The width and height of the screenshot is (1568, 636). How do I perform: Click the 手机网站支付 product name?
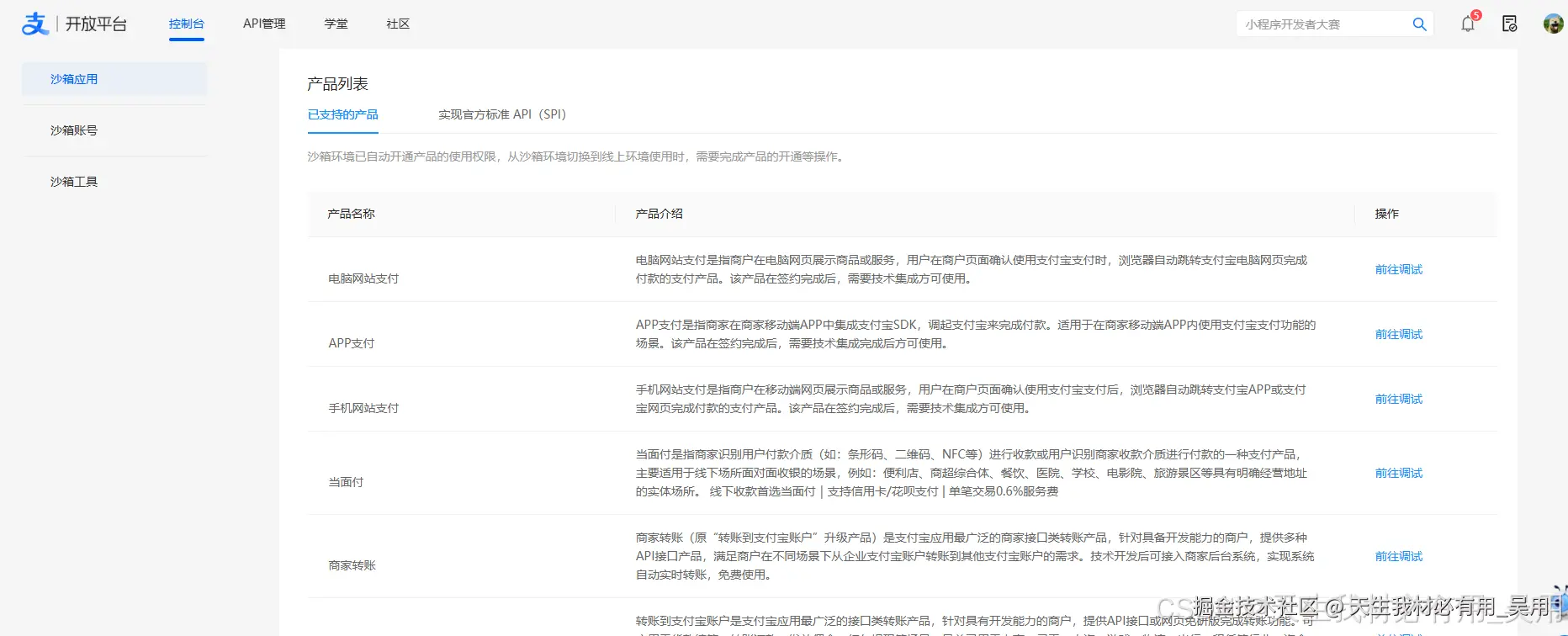[363, 408]
